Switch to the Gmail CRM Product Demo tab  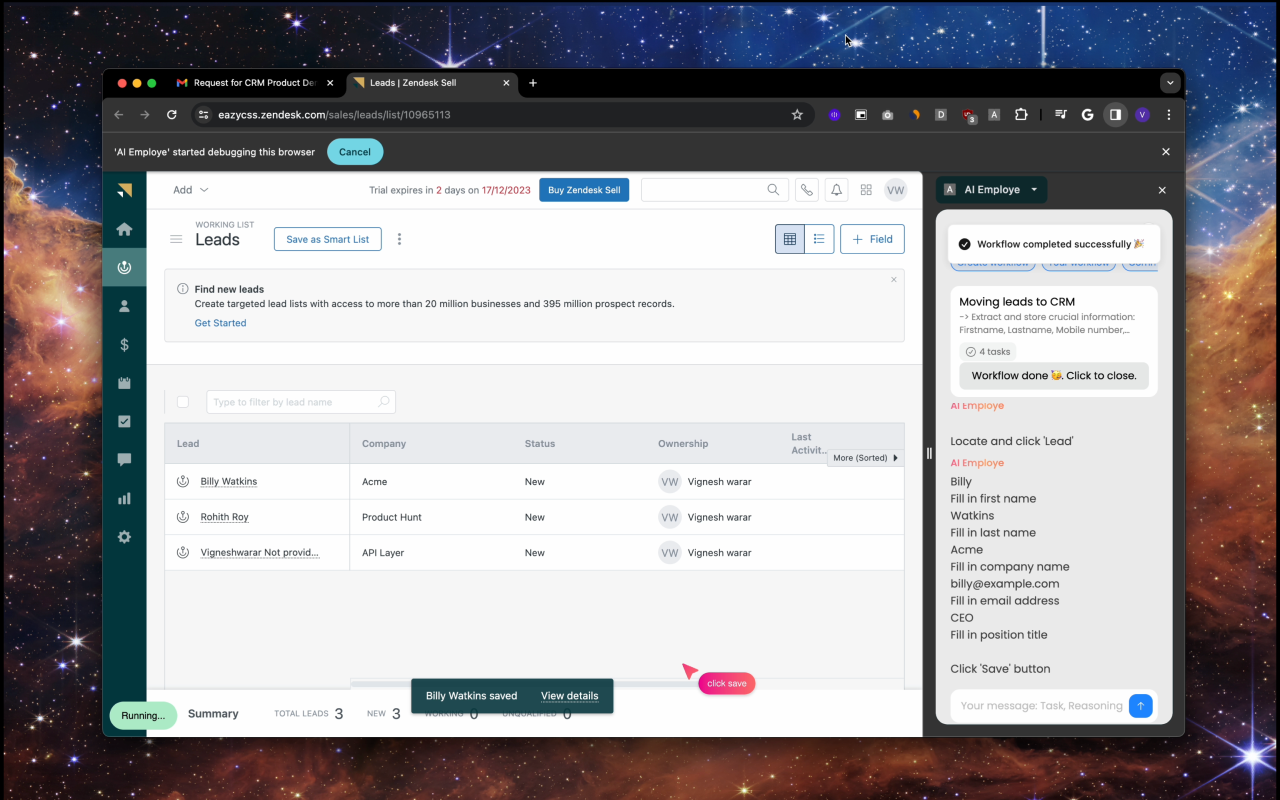(255, 83)
